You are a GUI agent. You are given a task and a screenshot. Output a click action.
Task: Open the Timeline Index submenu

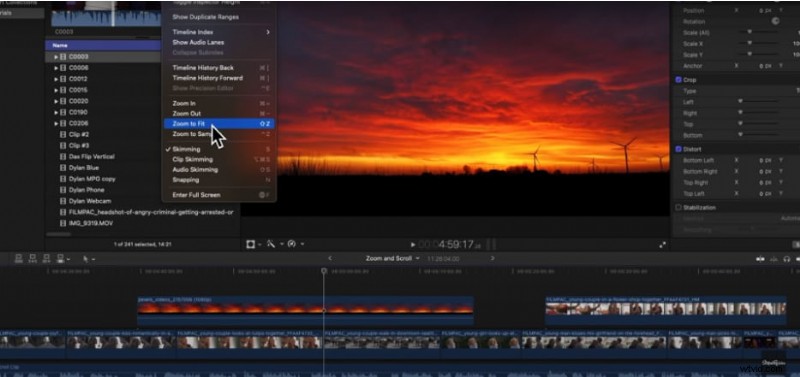pos(219,32)
